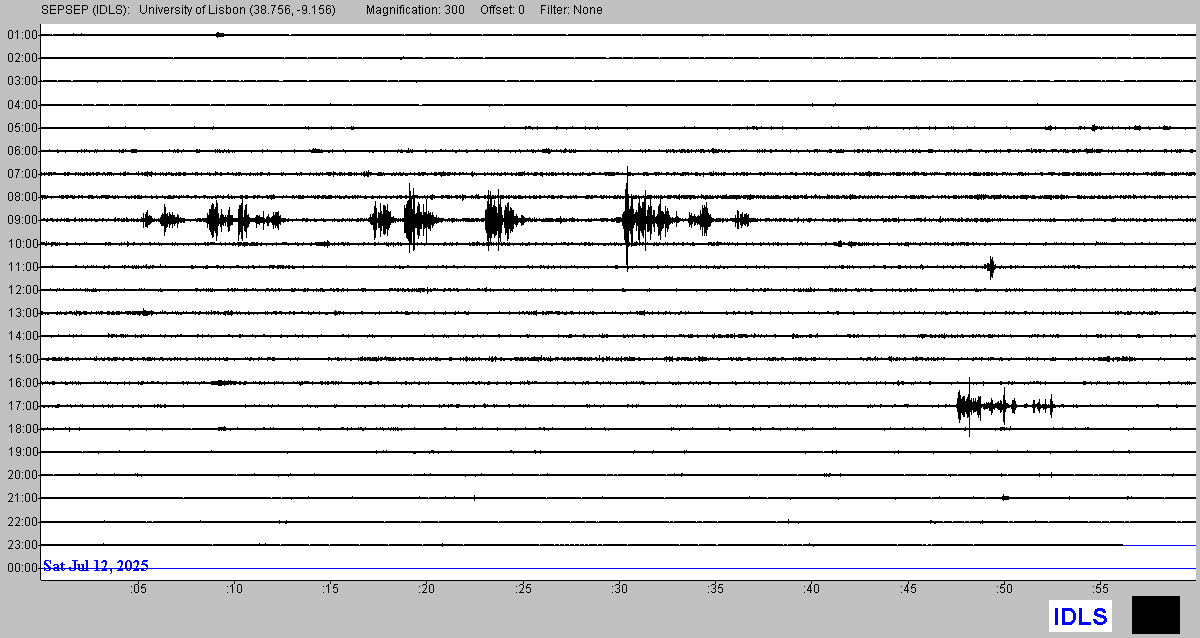The image size is (1200, 638).
Task: Click the :50 minute axis label
Action: (x=1004, y=589)
